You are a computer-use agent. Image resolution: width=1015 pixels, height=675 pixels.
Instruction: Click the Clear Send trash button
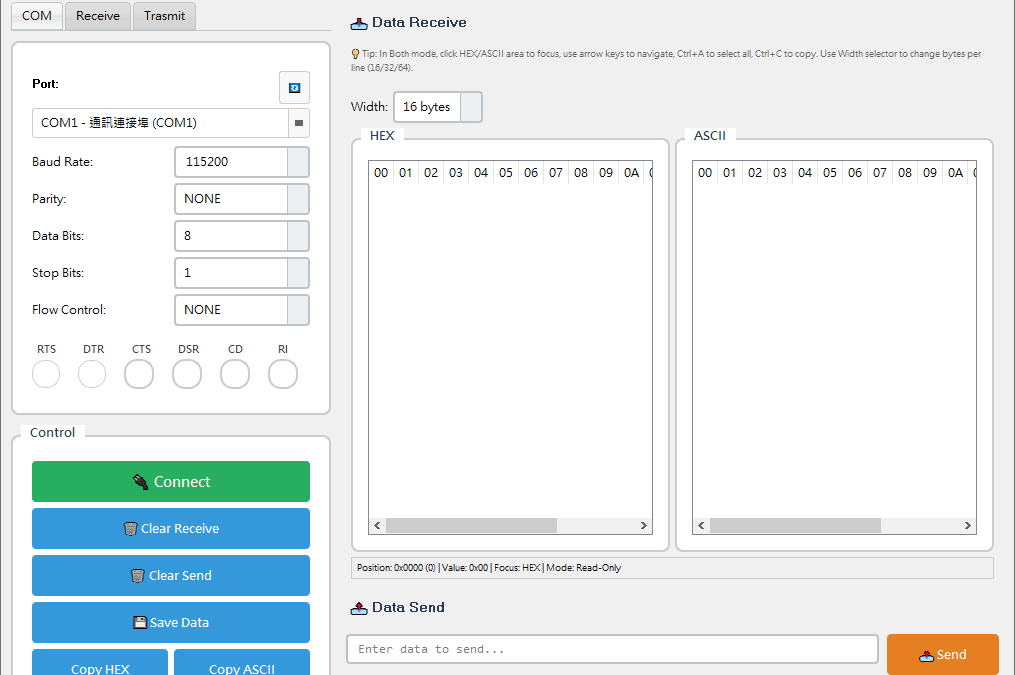[171, 575]
